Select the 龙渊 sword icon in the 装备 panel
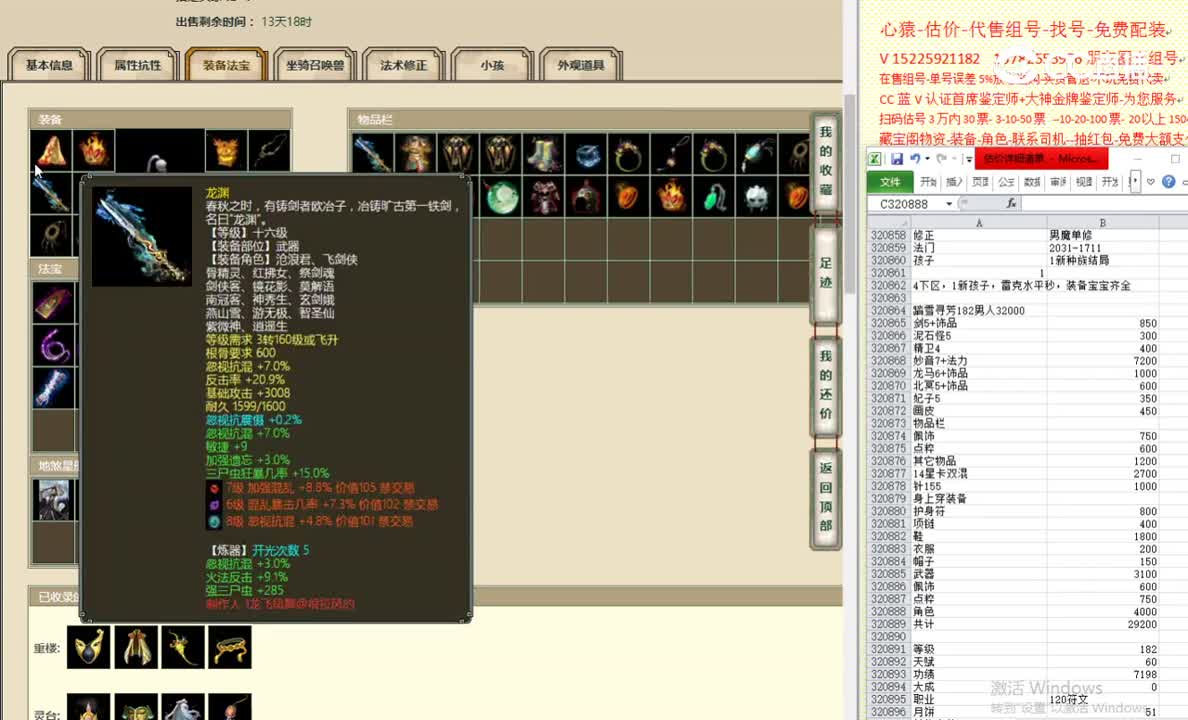The width and height of the screenshot is (1188, 720). pyautogui.click(x=50, y=197)
